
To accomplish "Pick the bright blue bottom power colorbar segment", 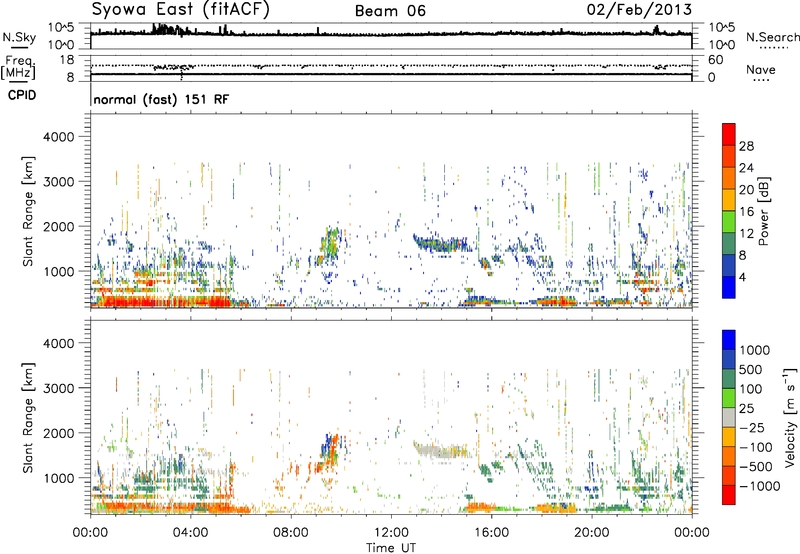I will (x=729, y=287).
